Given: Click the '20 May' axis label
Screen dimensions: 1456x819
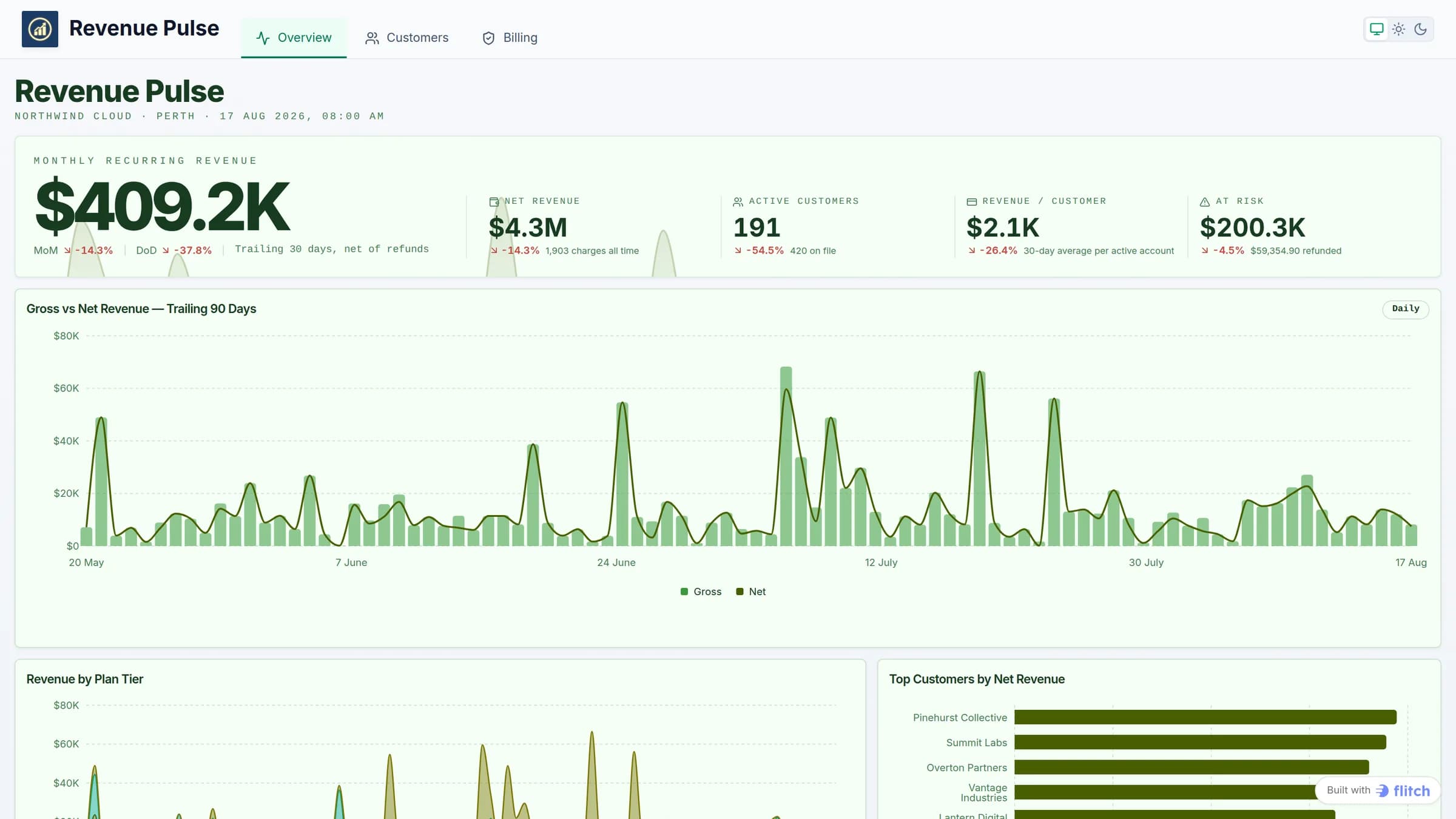Looking at the screenshot, I should click(86, 562).
